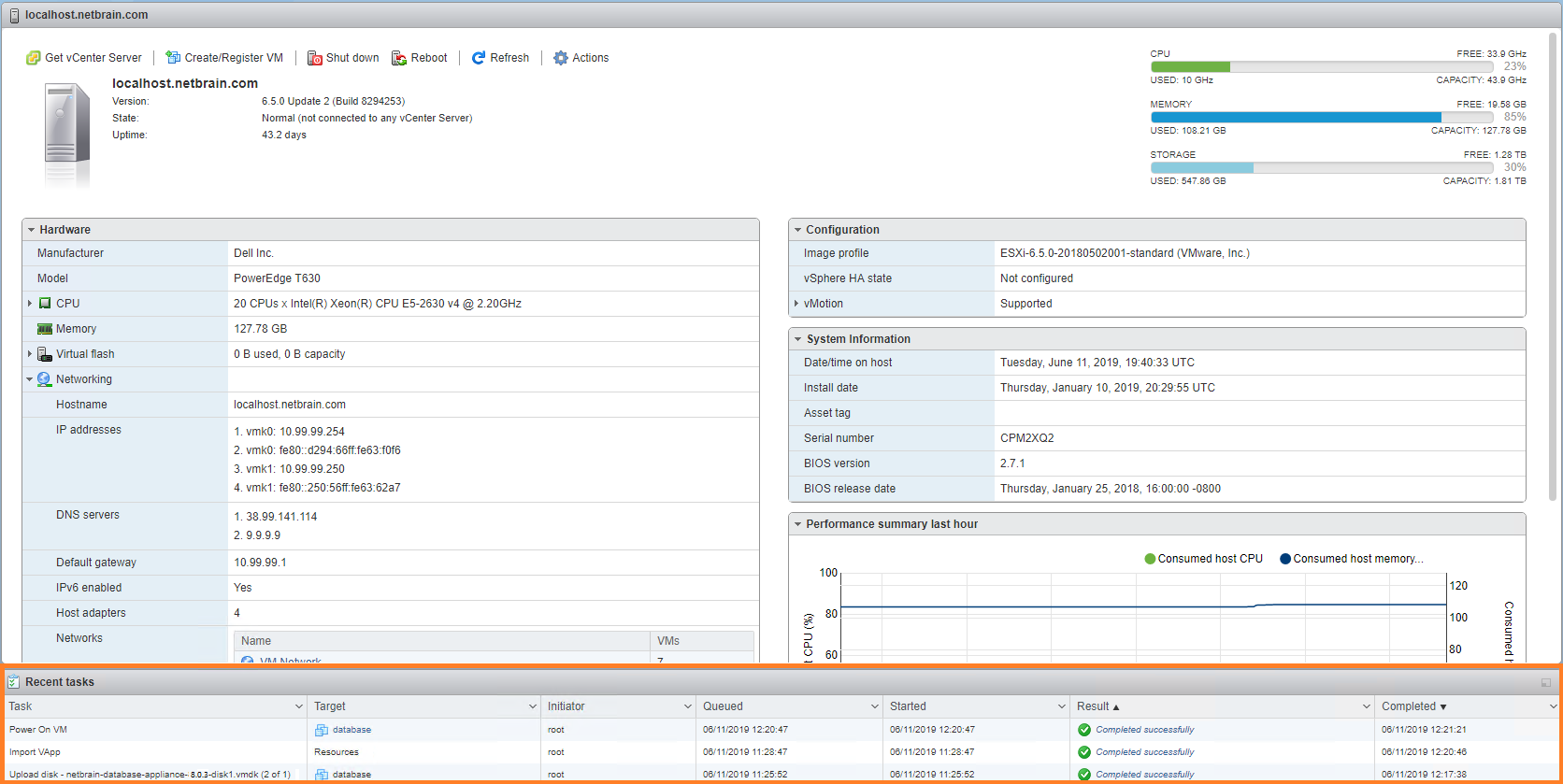Image resolution: width=1563 pixels, height=784 pixels.
Task: Click Resources target in Import VApp row
Action: pos(337,752)
